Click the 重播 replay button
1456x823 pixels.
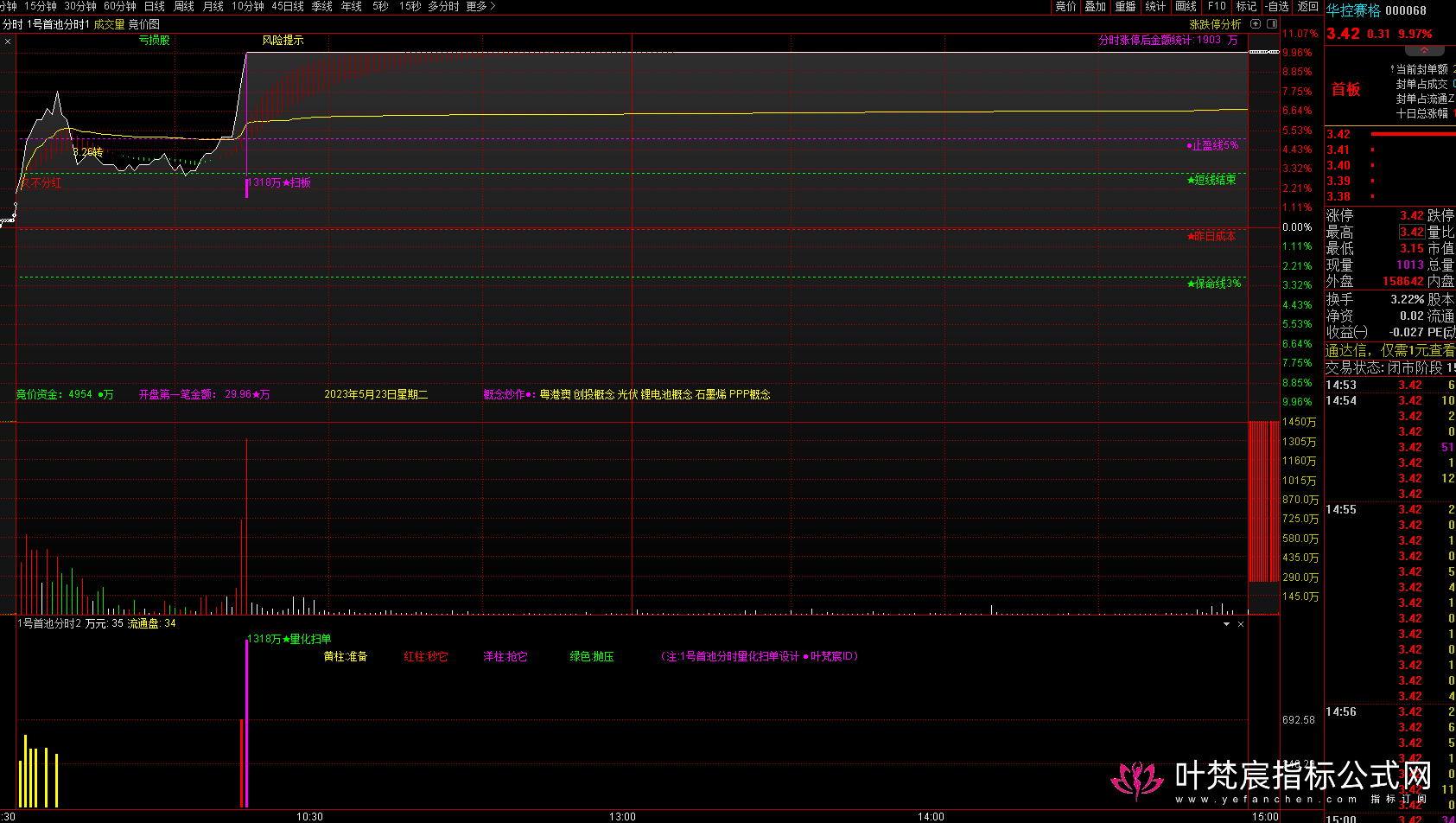point(1125,6)
